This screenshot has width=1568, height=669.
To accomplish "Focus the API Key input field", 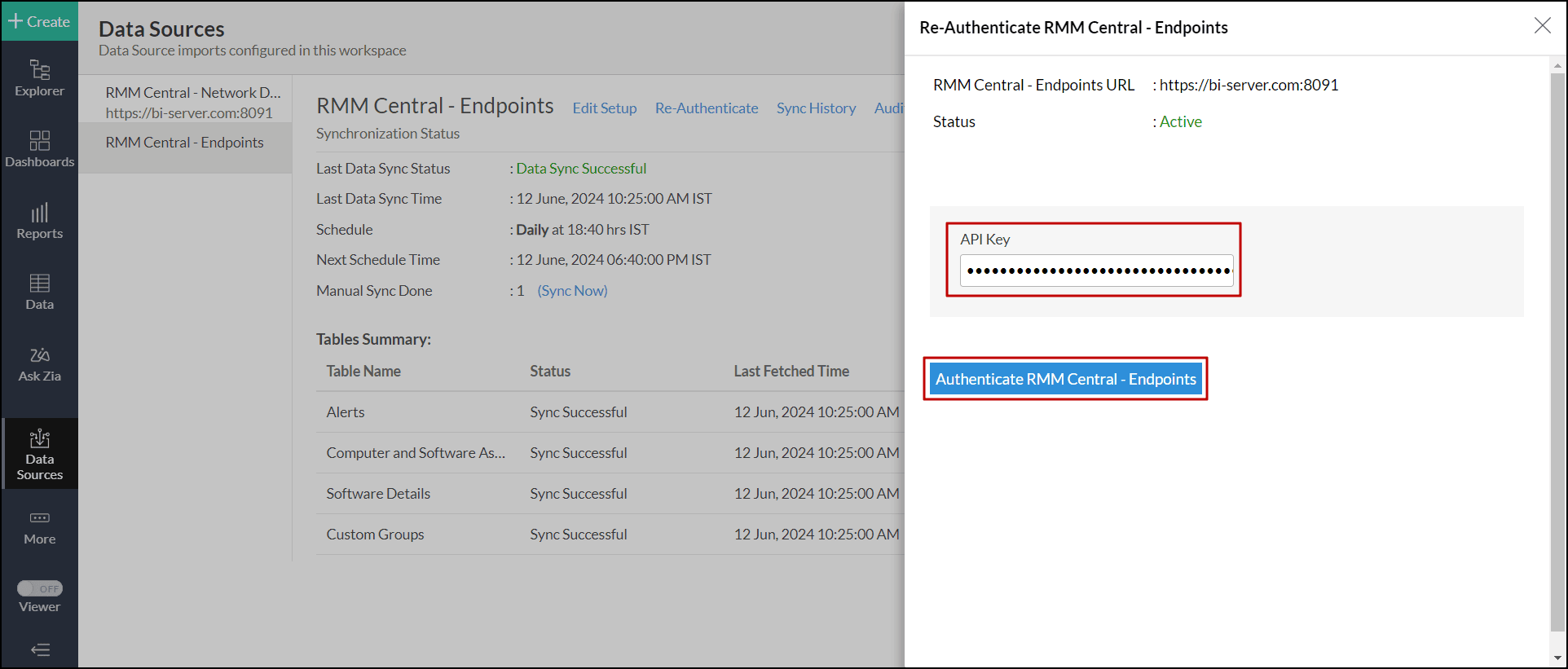I will coord(1096,271).
